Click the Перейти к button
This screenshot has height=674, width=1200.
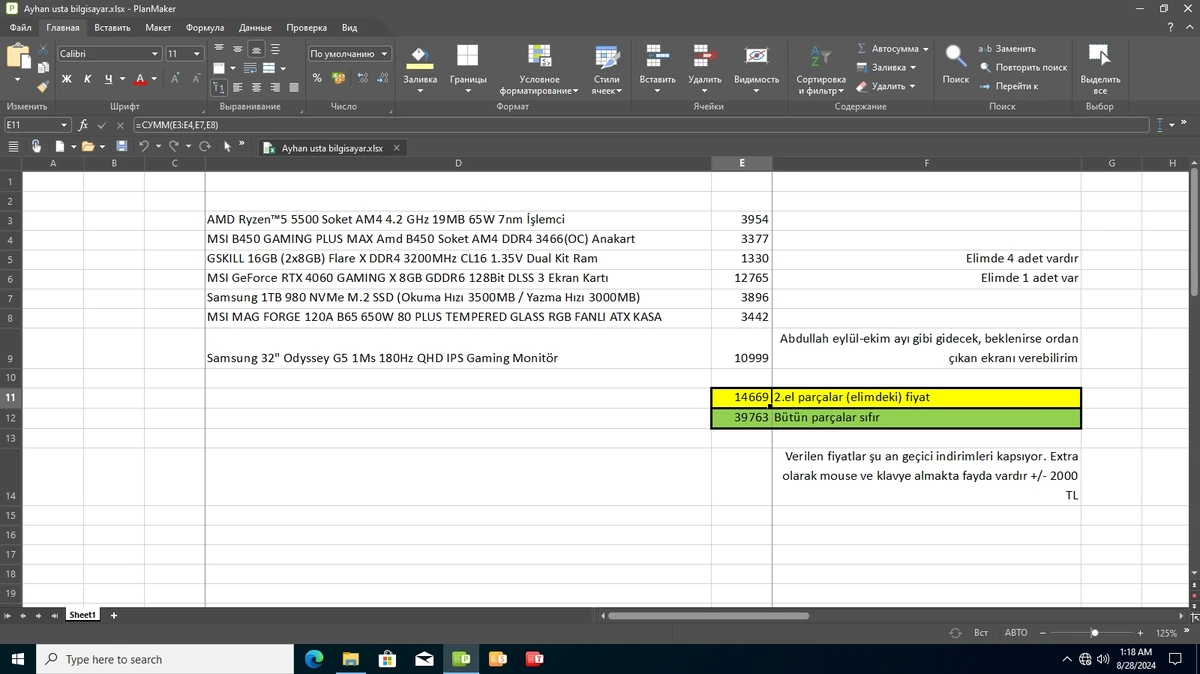tap(1009, 86)
